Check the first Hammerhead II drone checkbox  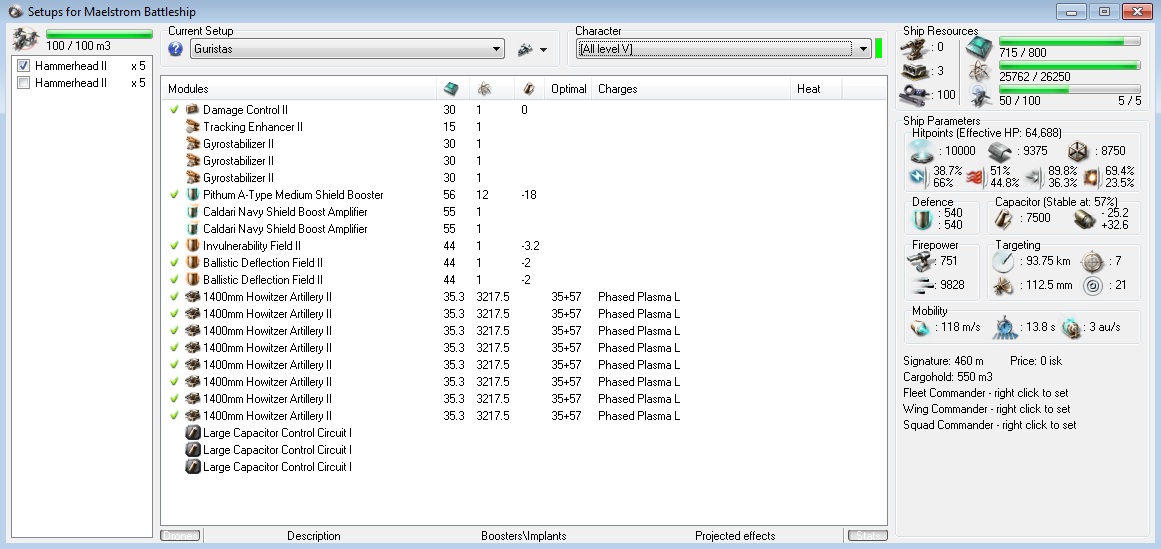click(x=23, y=66)
